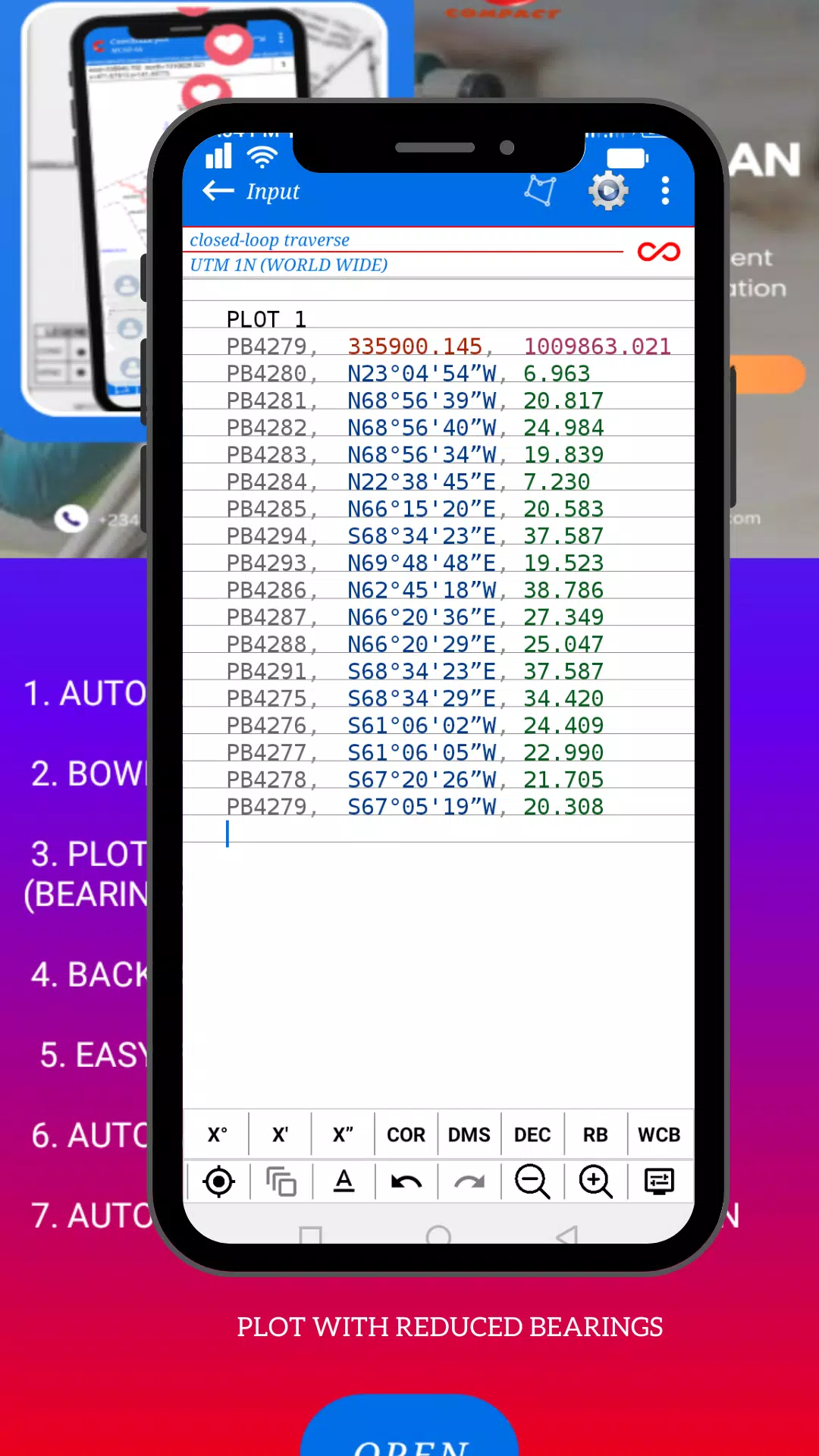
Task: Click distance 25.047
Action: pyautogui.click(x=563, y=645)
